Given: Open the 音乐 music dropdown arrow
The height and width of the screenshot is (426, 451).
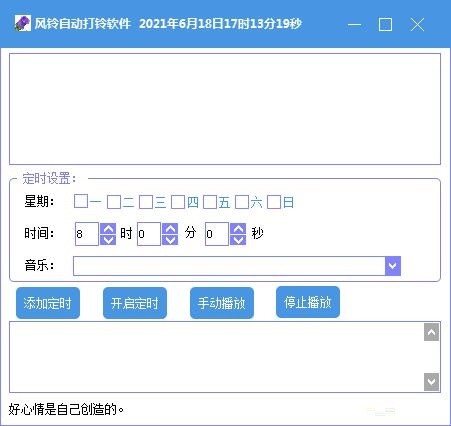Looking at the screenshot, I should 393,266.
